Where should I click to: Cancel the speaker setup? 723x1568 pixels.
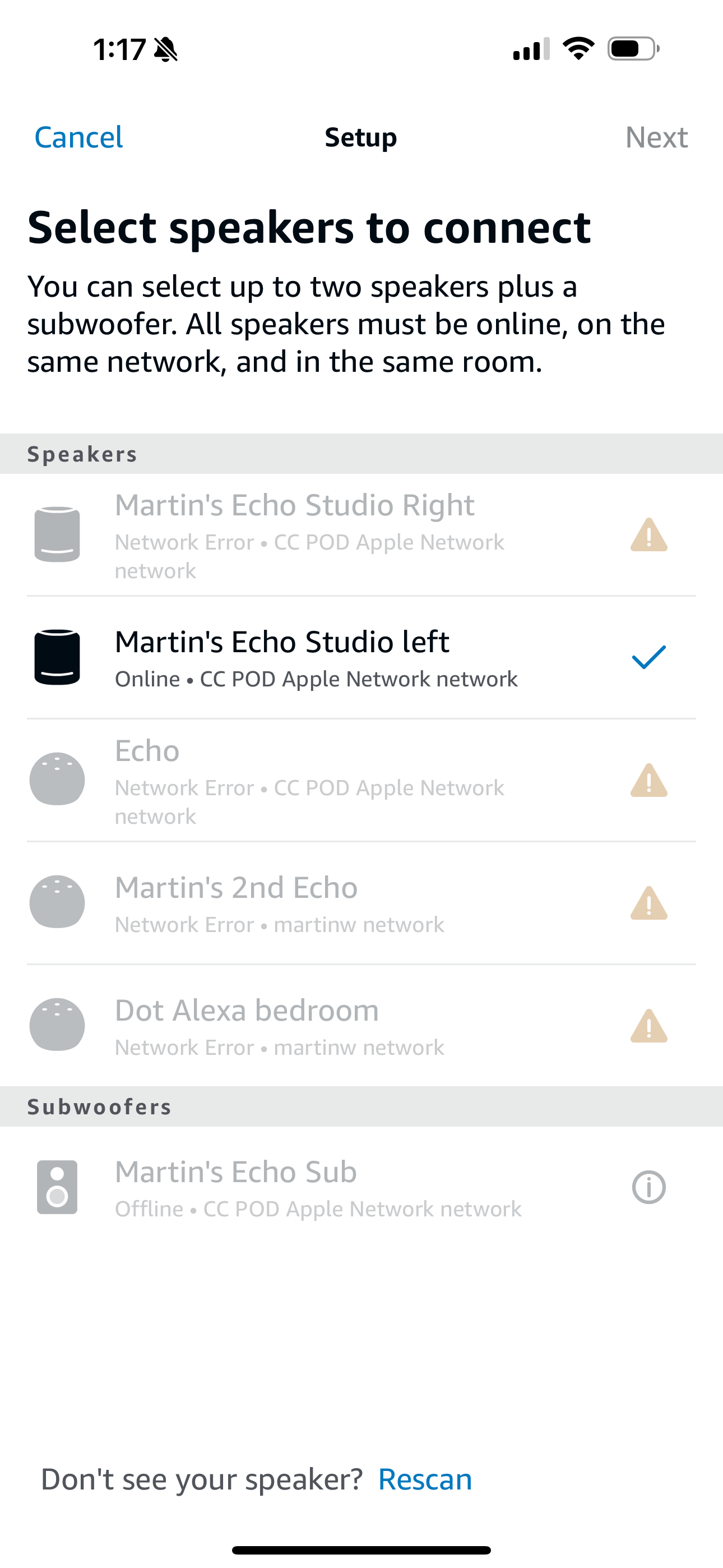coord(78,137)
